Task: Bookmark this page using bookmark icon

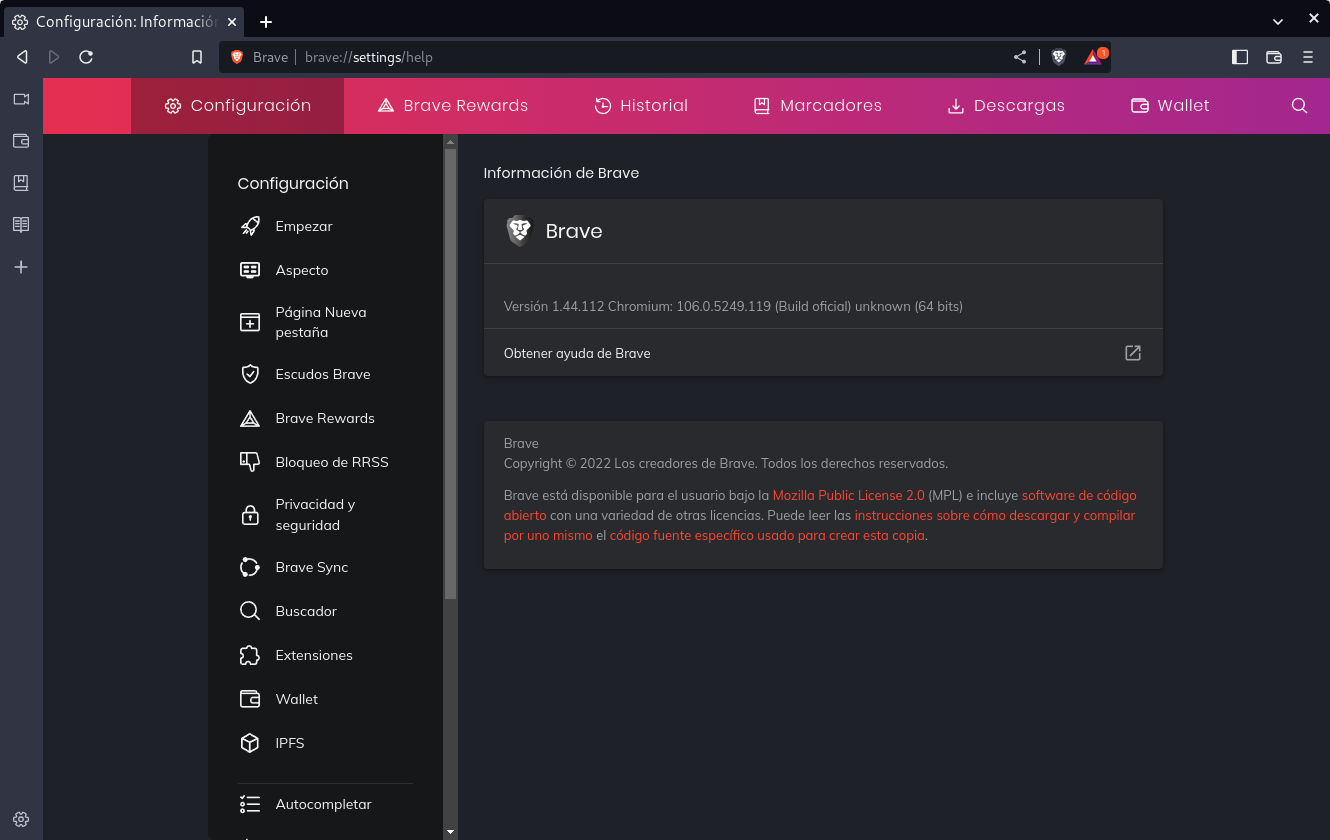Action: (197, 57)
